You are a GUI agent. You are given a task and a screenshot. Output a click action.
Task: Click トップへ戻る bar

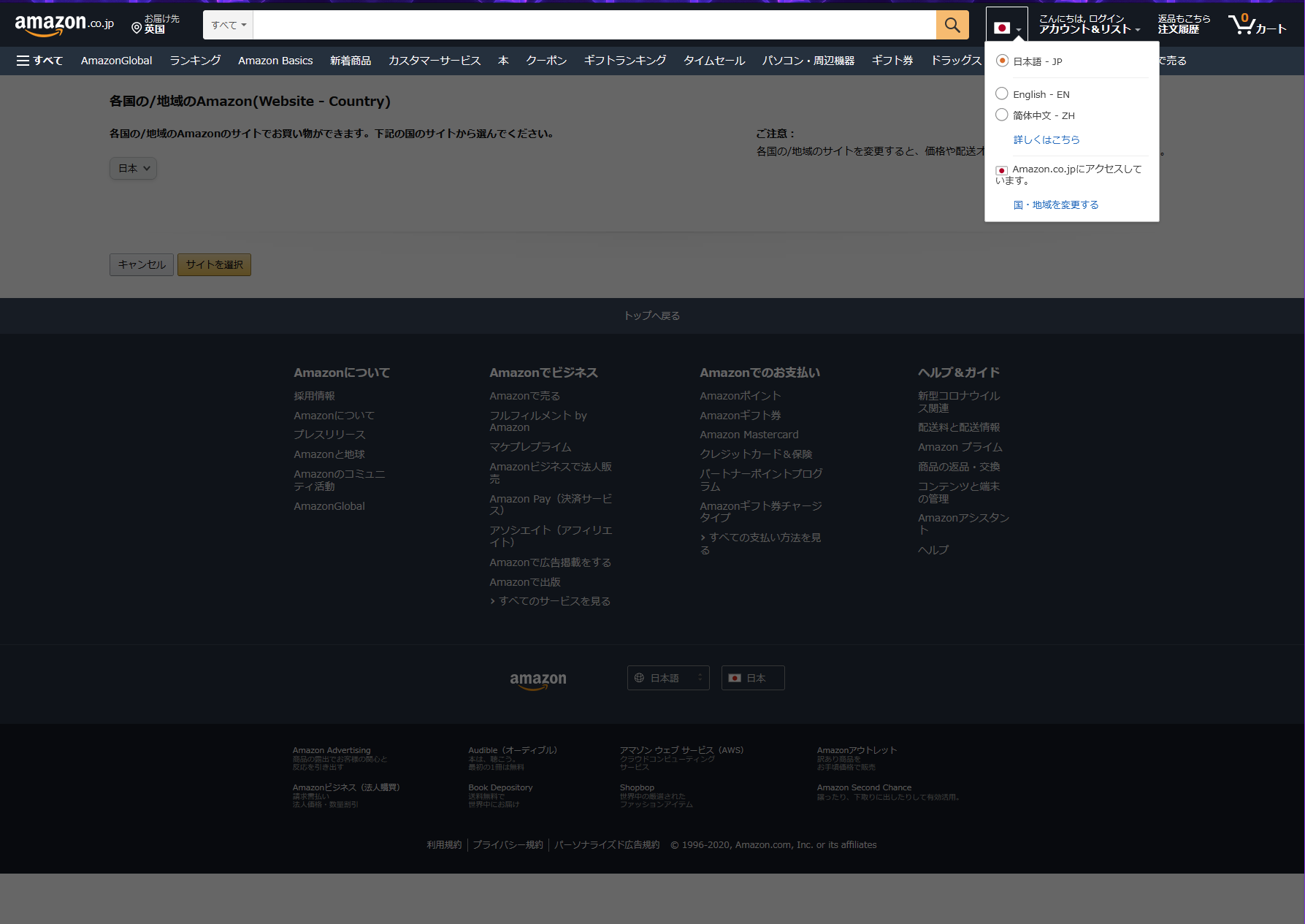coord(652,316)
